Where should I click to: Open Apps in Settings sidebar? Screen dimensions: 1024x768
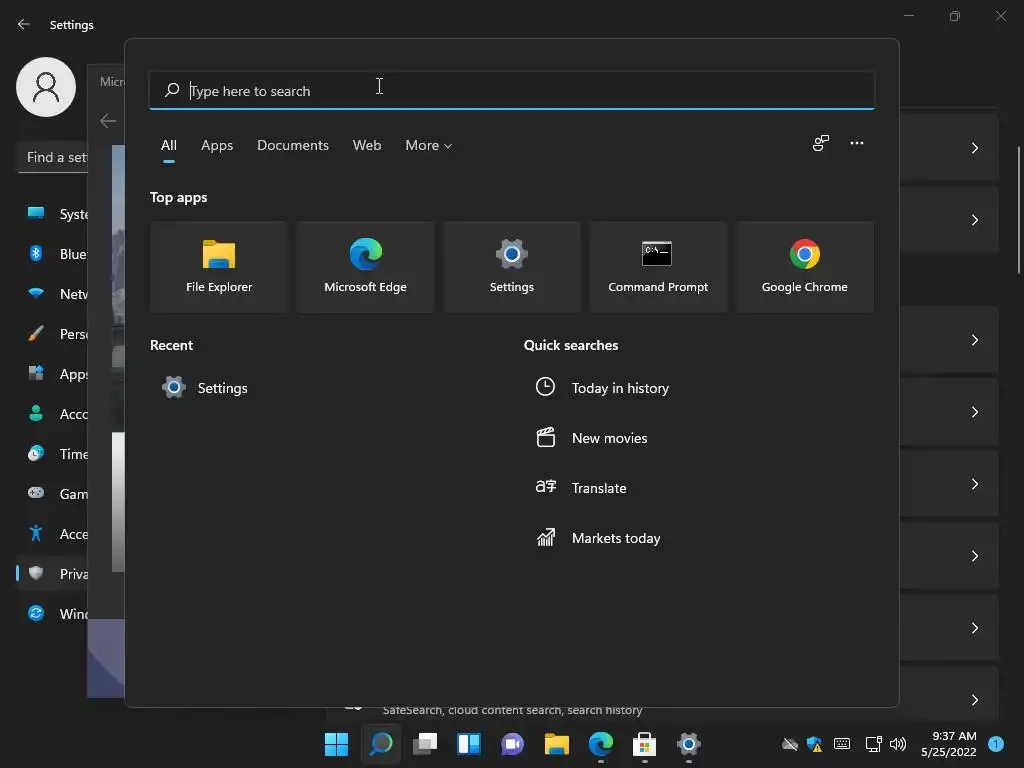(x=52, y=374)
